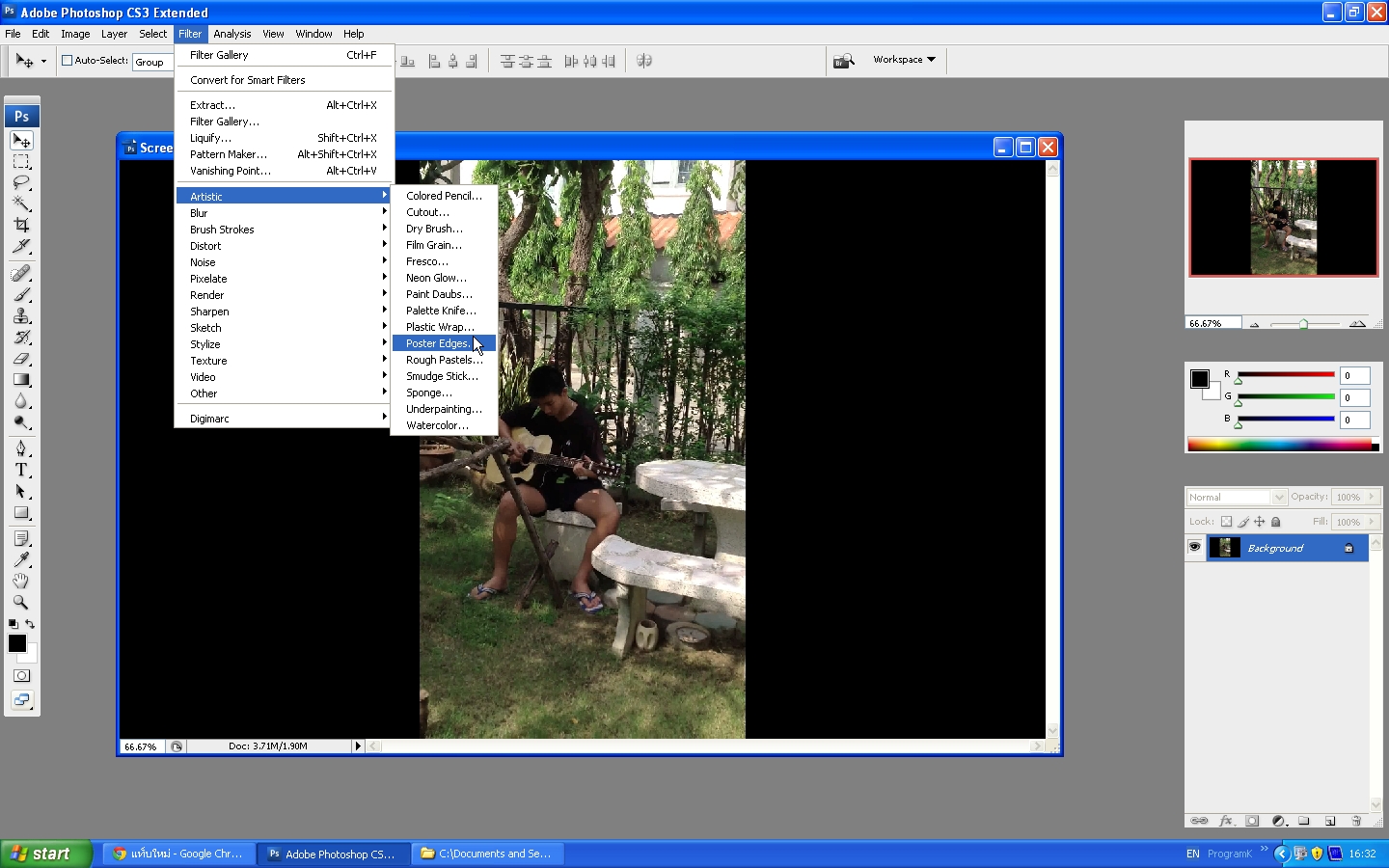Expand the Blur filter submenu
Viewport: 1389px width, 868px height.
284,213
